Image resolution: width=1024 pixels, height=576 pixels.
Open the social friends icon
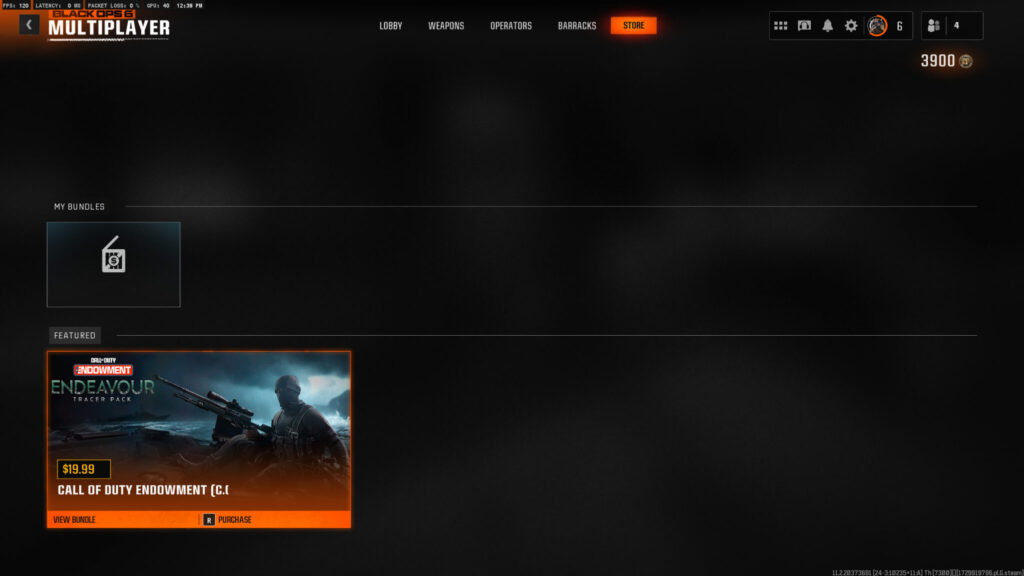pyautogui.click(x=934, y=26)
